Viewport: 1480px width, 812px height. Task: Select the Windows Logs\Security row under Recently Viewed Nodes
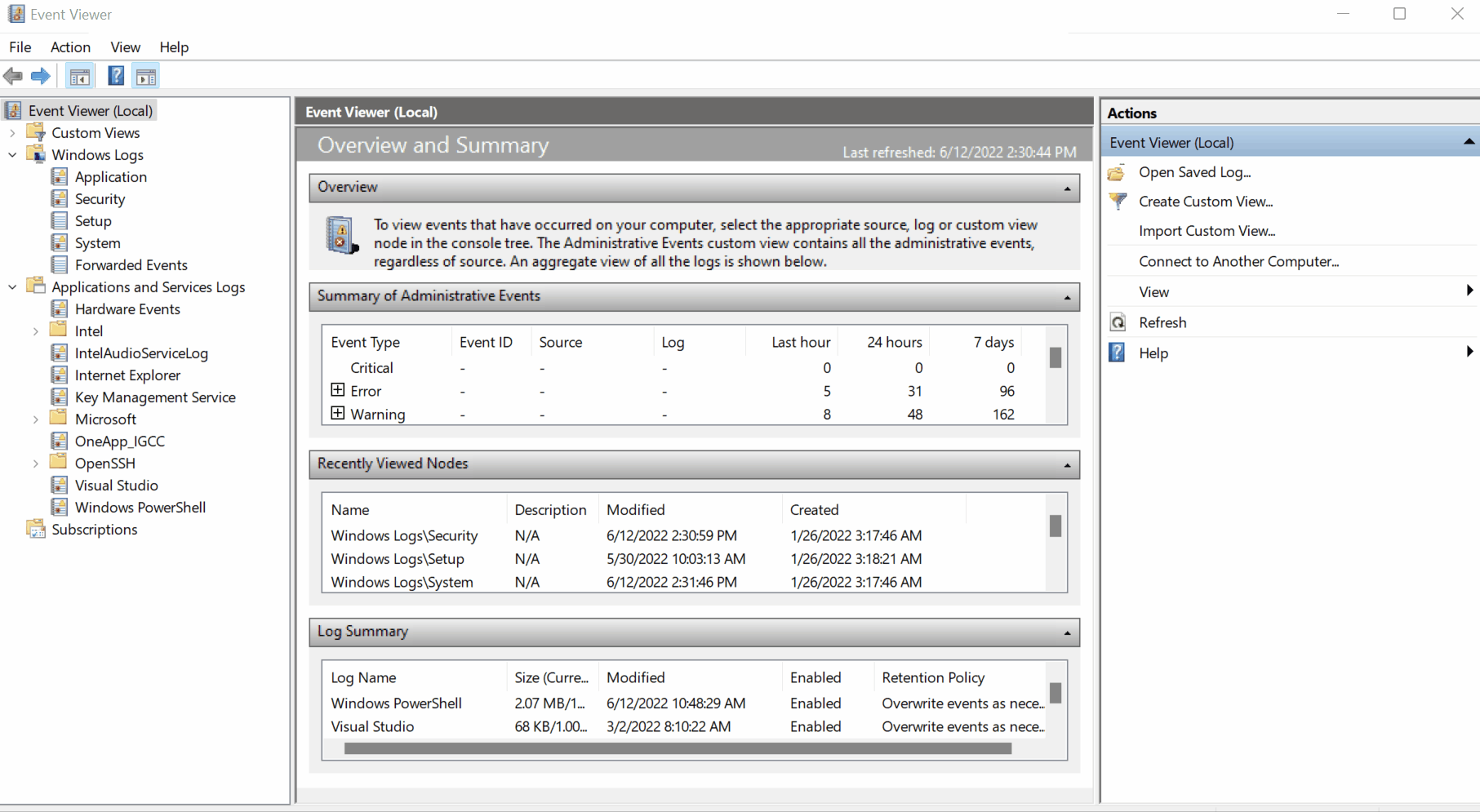click(404, 535)
